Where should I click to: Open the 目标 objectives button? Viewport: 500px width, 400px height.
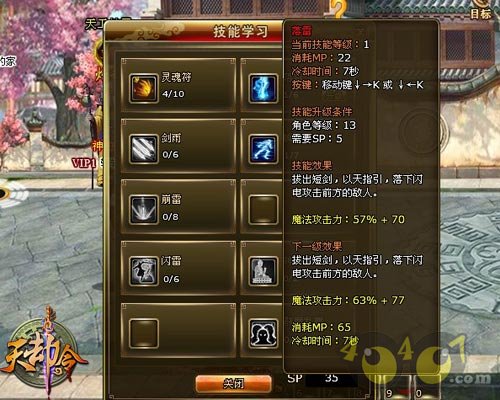[x=480, y=13]
